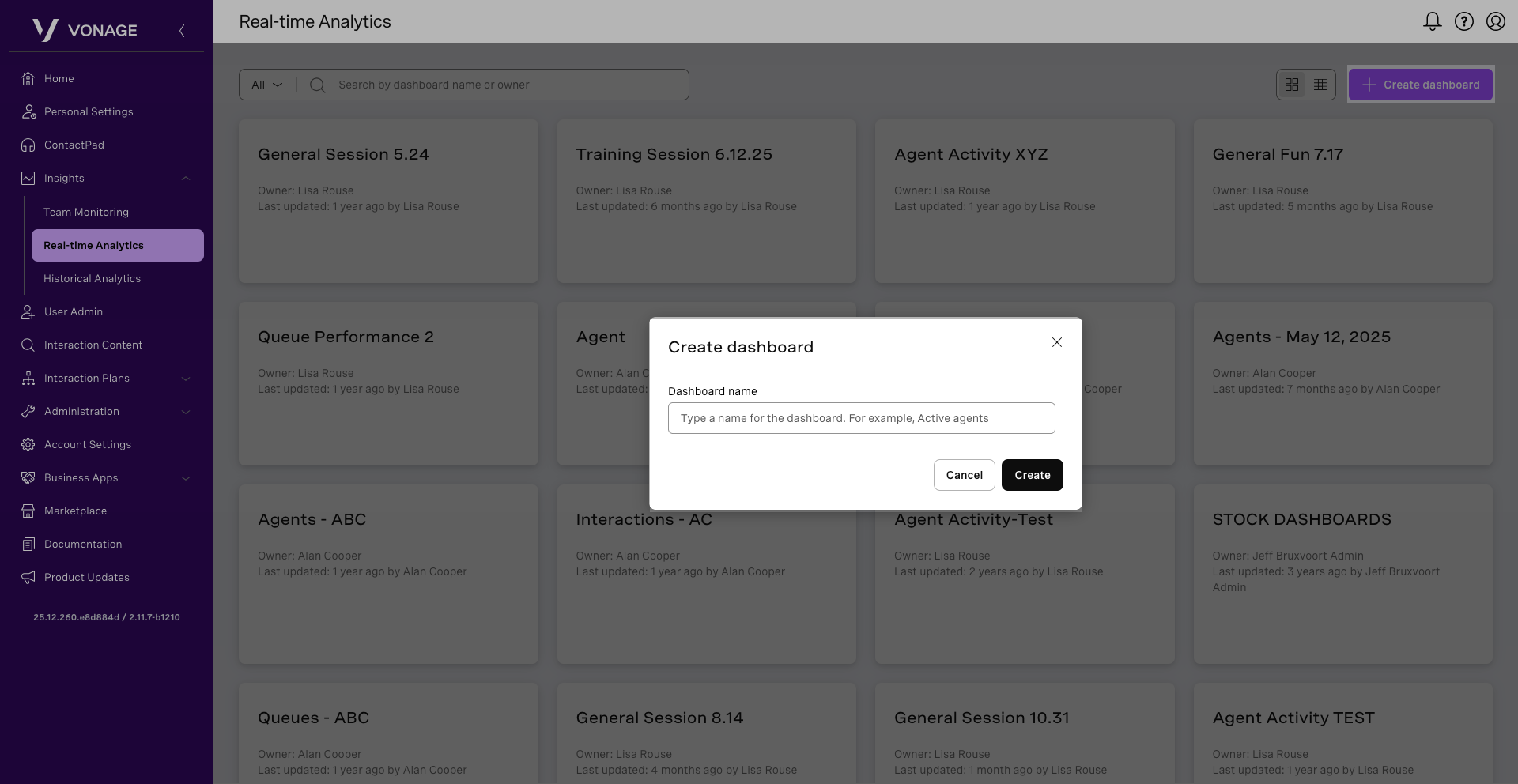
Task: Close the Create dashboard dialog
Action: [x=1056, y=342]
